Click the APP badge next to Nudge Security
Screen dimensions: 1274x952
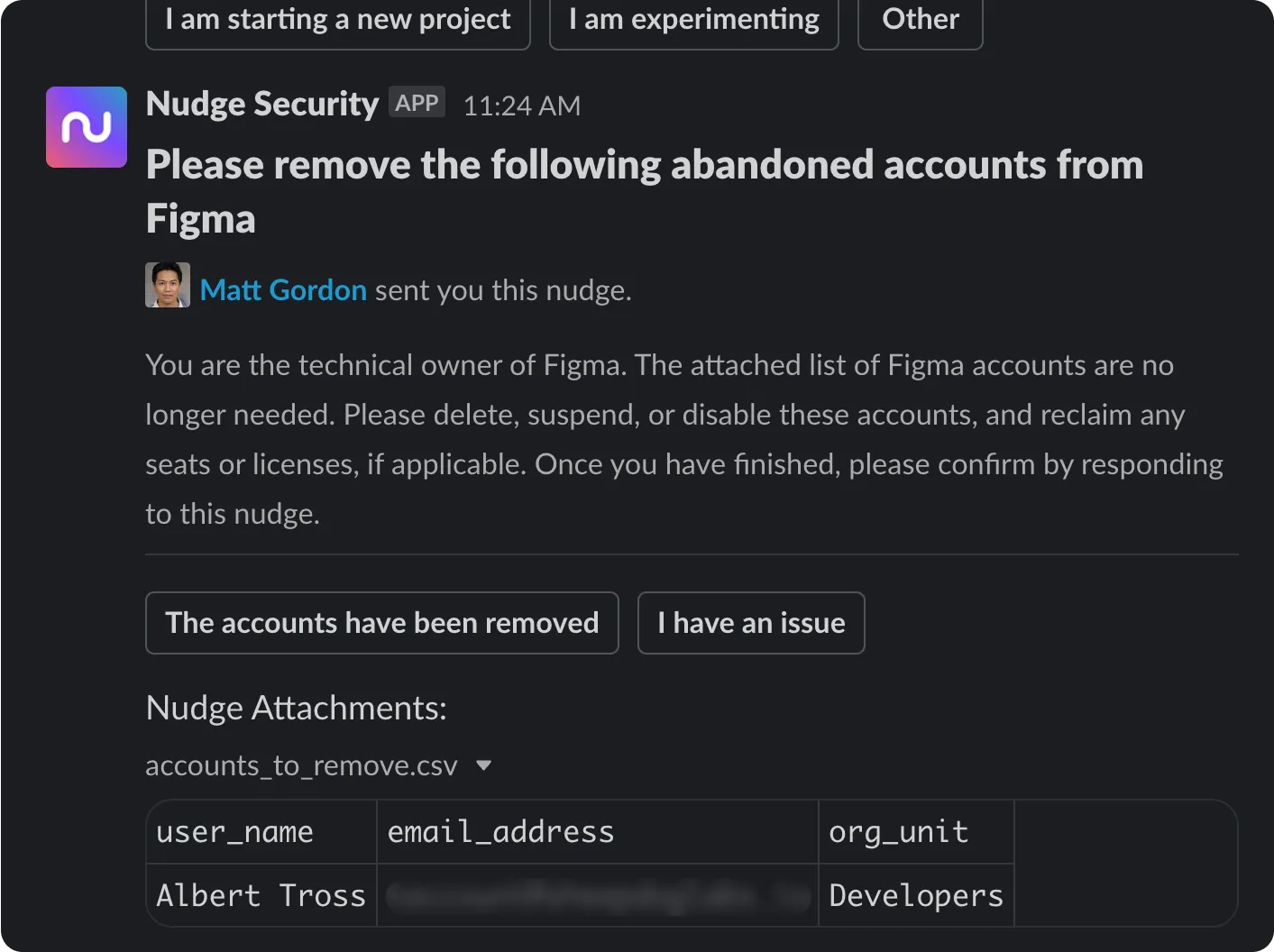(x=417, y=102)
